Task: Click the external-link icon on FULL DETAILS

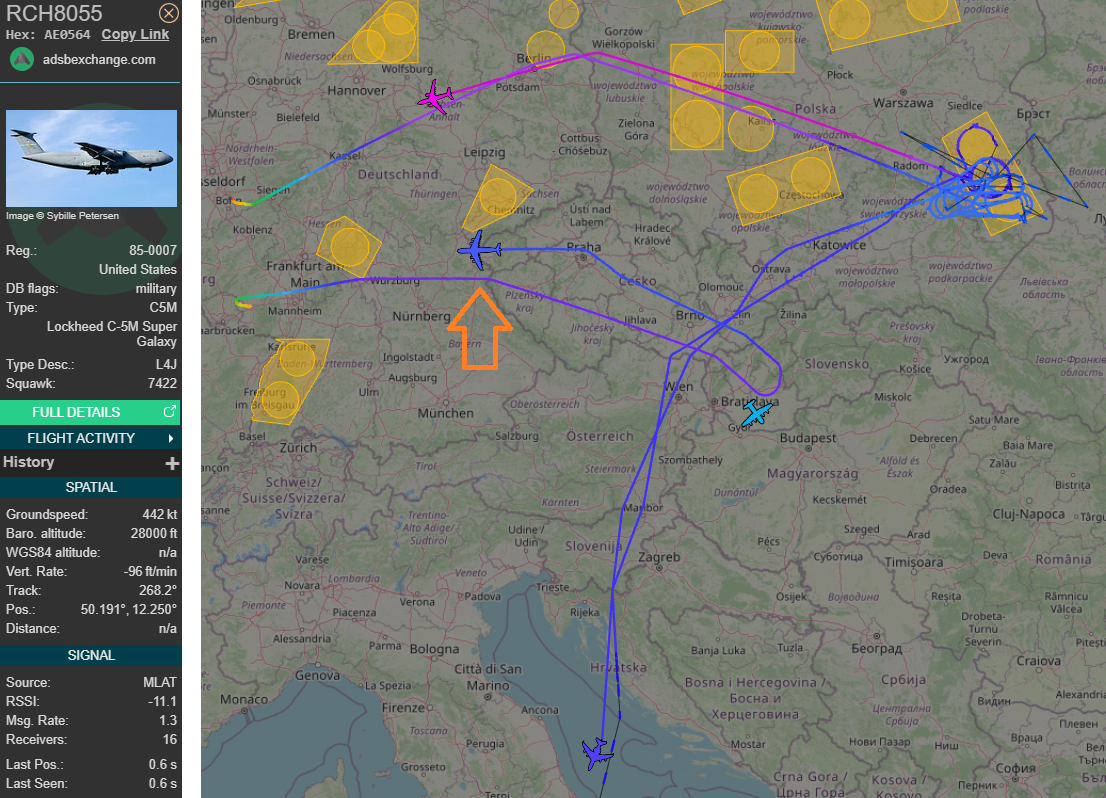Action: 169,412
